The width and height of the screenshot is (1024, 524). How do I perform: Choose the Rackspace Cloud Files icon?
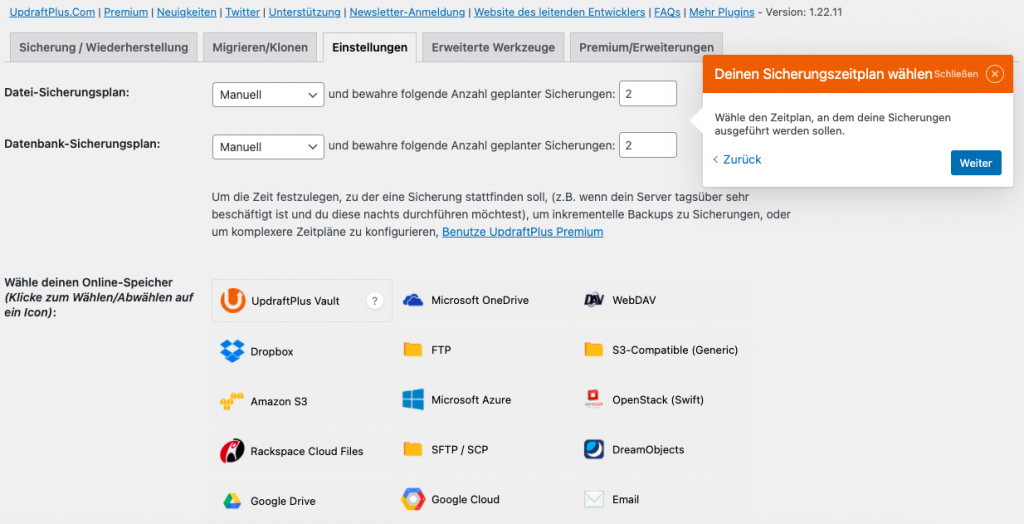[232, 451]
